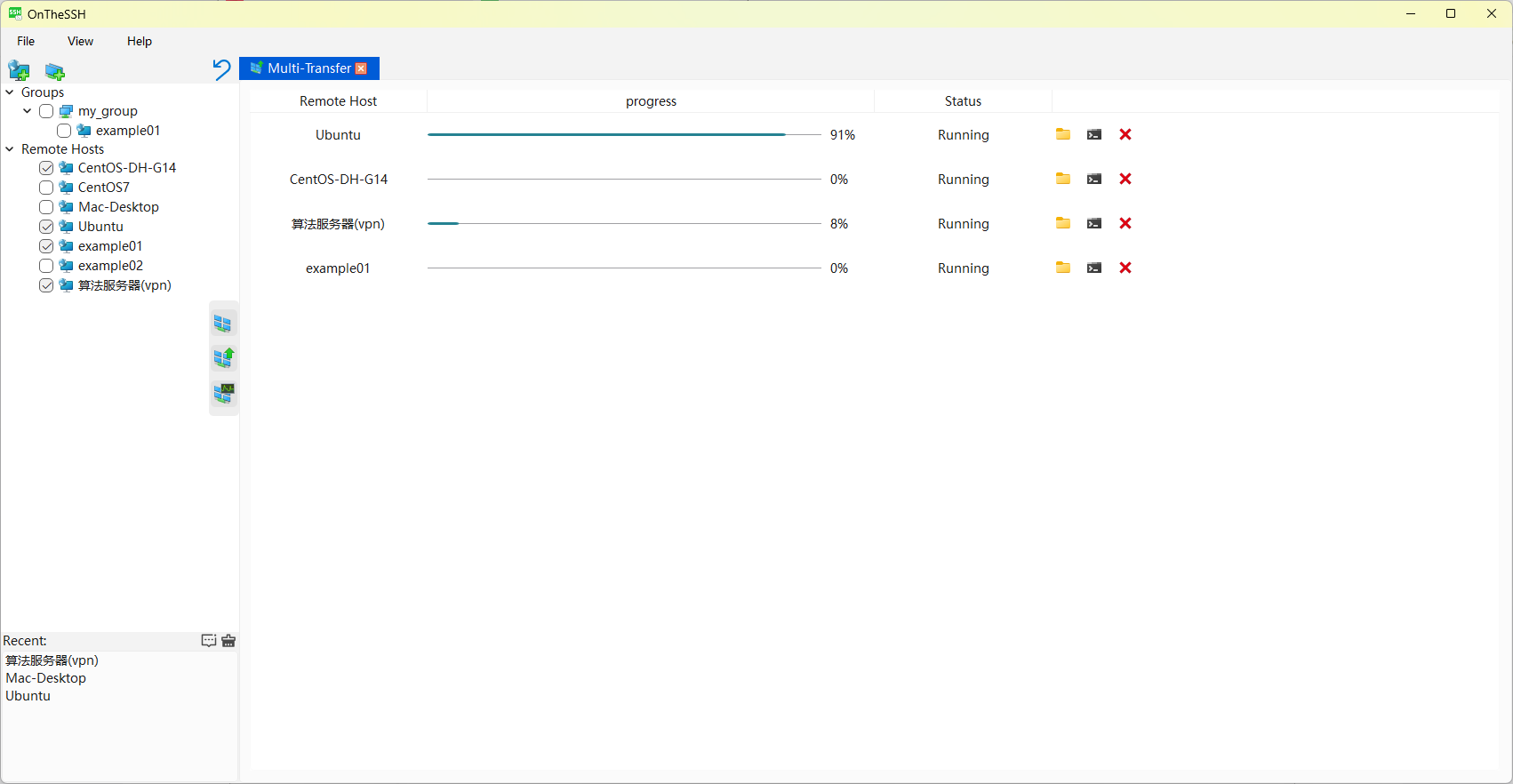Click the 算法服务器(vpn) transfer progress bar
The image size is (1513, 784).
(624, 223)
